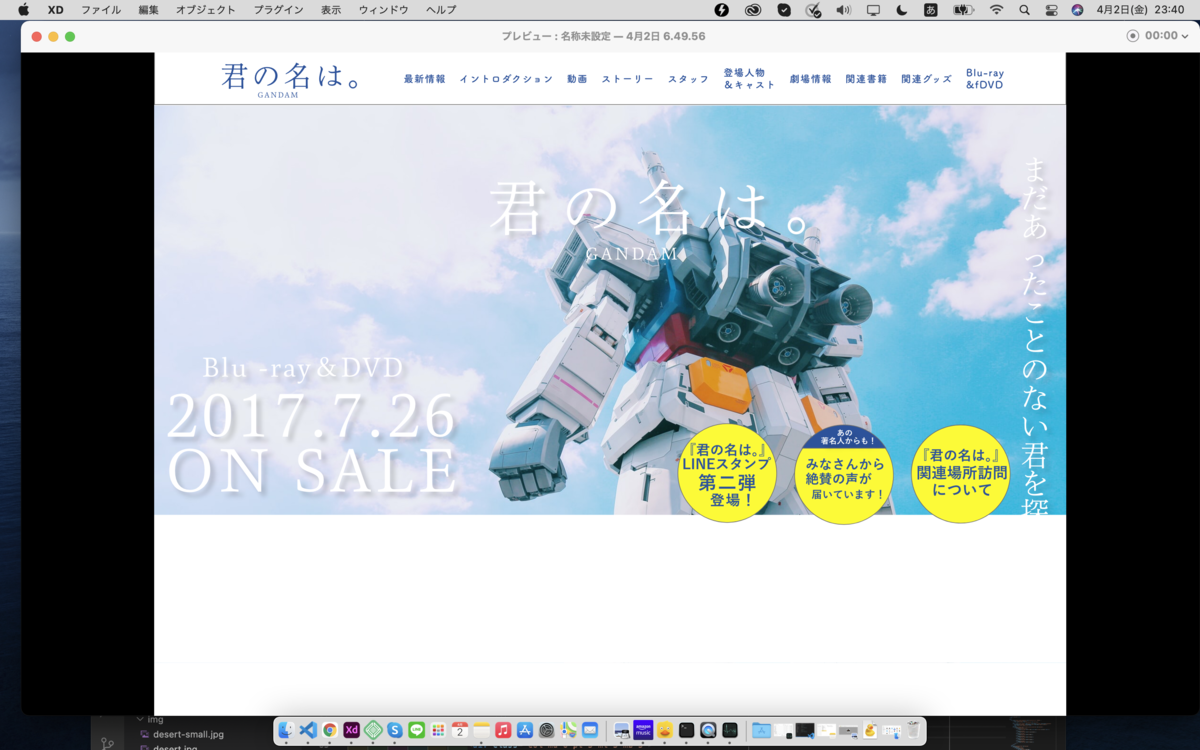Open Calendar in the Dock
Viewport: 1200px width, 750px height.
pyautogui.click(x=459, y=730)
